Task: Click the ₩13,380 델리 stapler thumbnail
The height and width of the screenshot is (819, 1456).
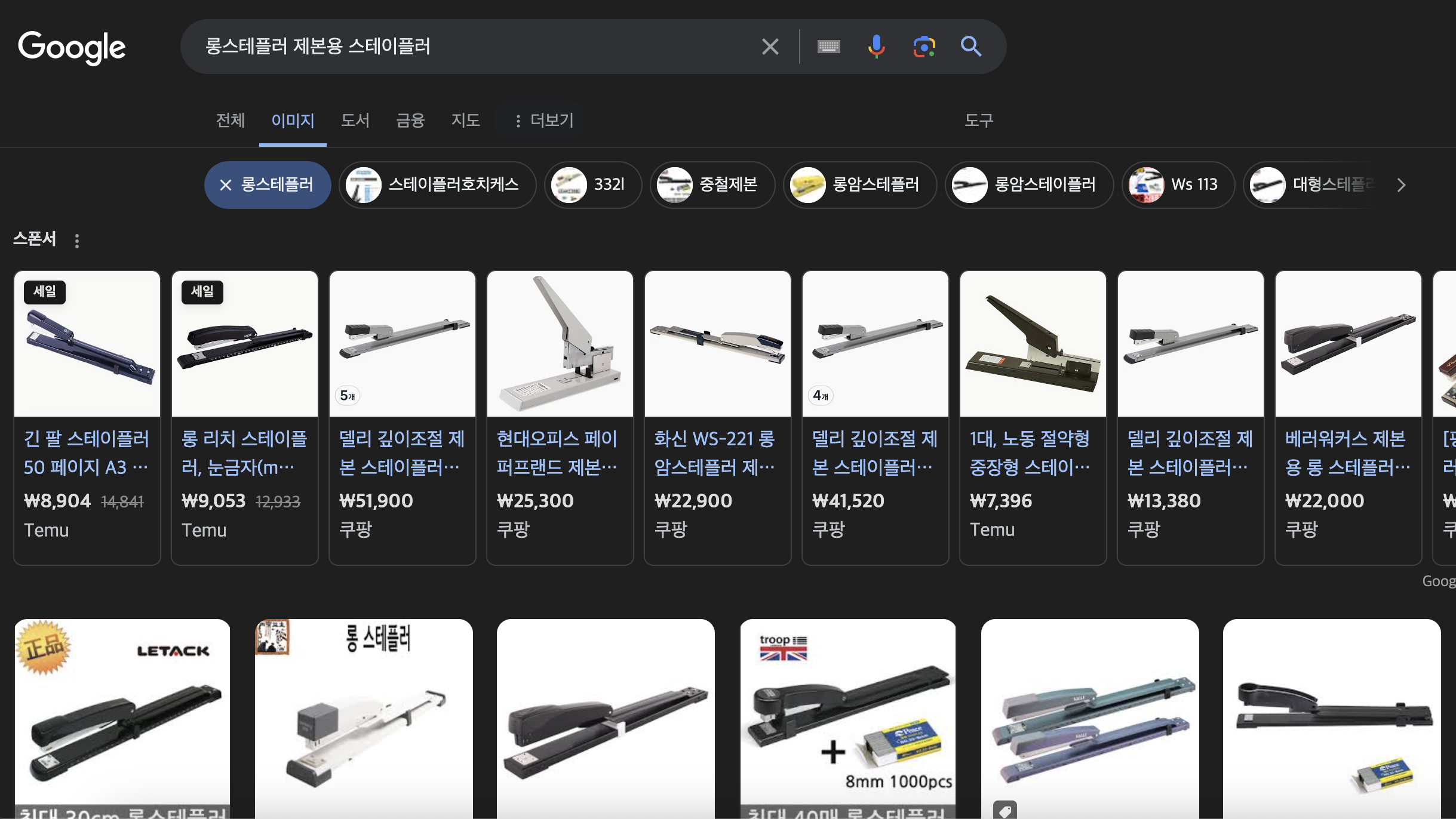Action: tap(1191, 344)
